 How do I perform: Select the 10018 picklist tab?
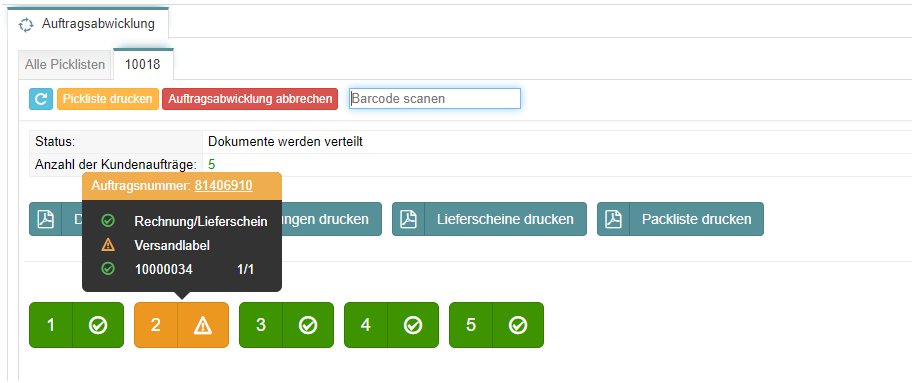[143, 65]
